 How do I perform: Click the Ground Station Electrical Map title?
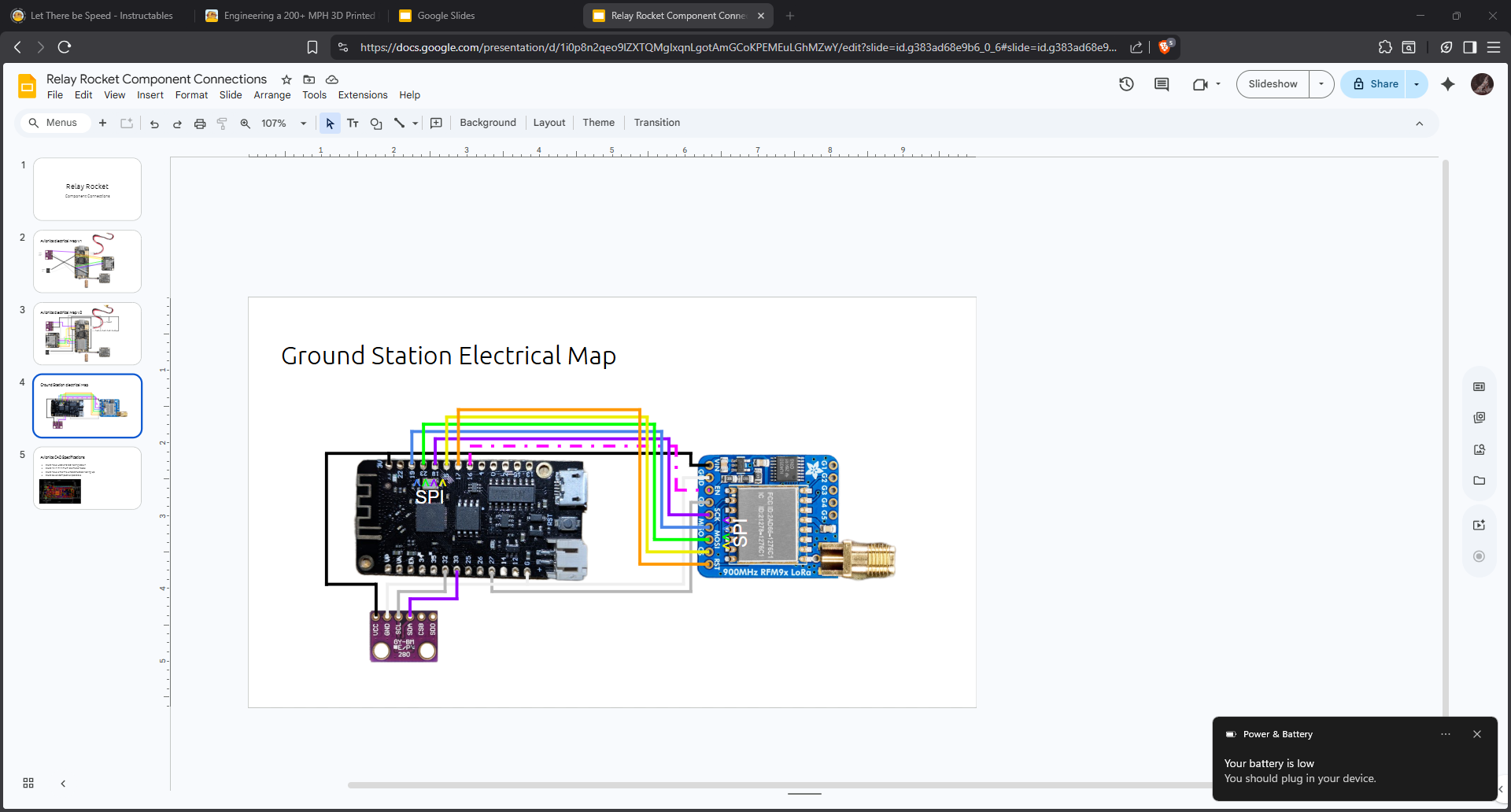pyautogui.click(x=449, y=356)
